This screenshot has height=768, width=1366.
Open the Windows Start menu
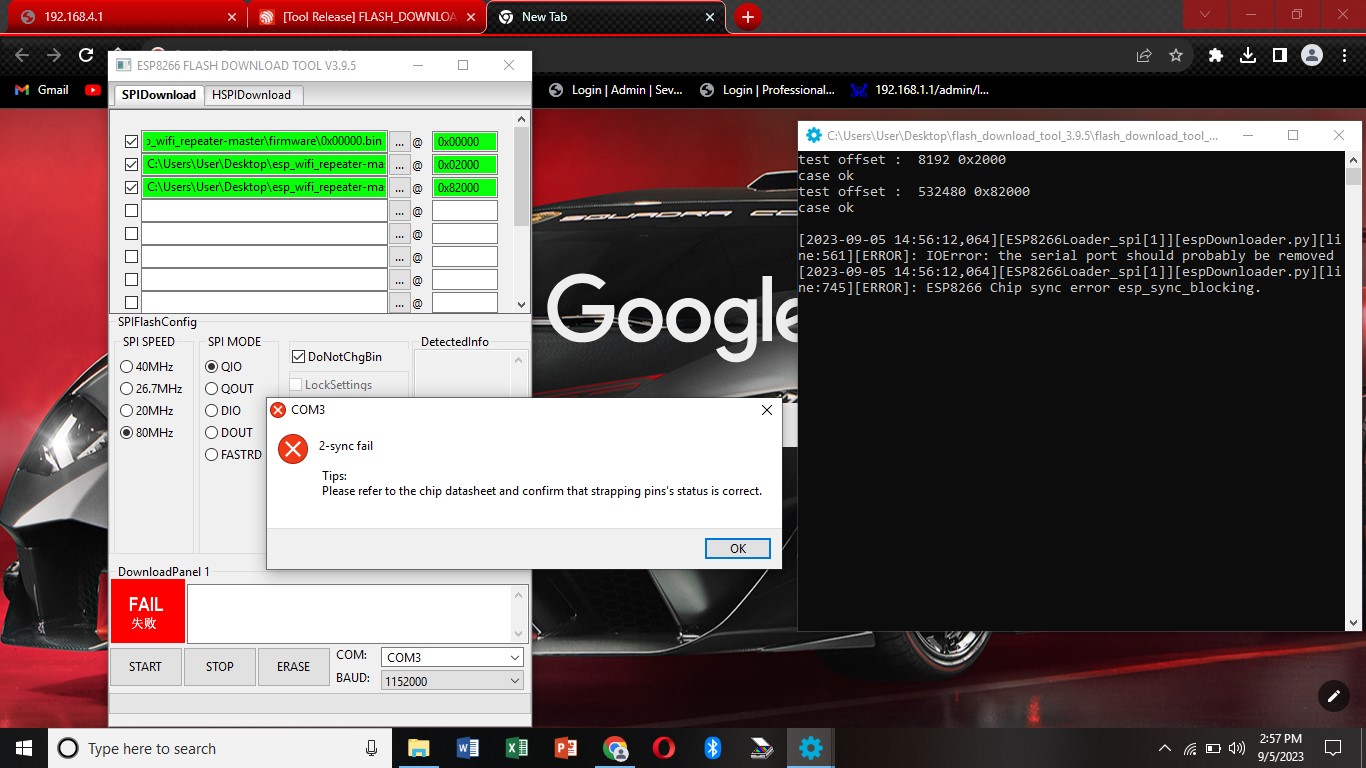pos(24,748)
